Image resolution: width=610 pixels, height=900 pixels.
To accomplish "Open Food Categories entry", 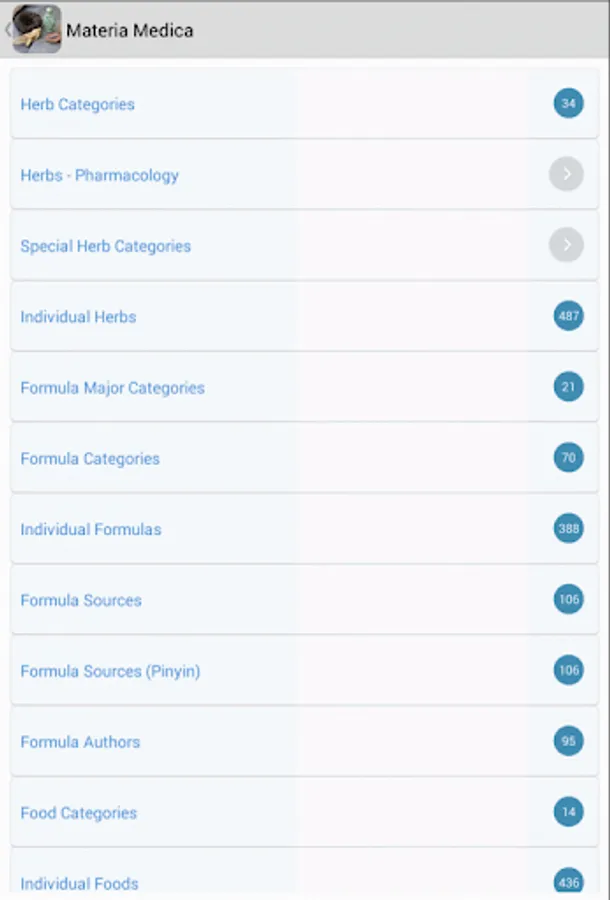I will tap(78, 813).
